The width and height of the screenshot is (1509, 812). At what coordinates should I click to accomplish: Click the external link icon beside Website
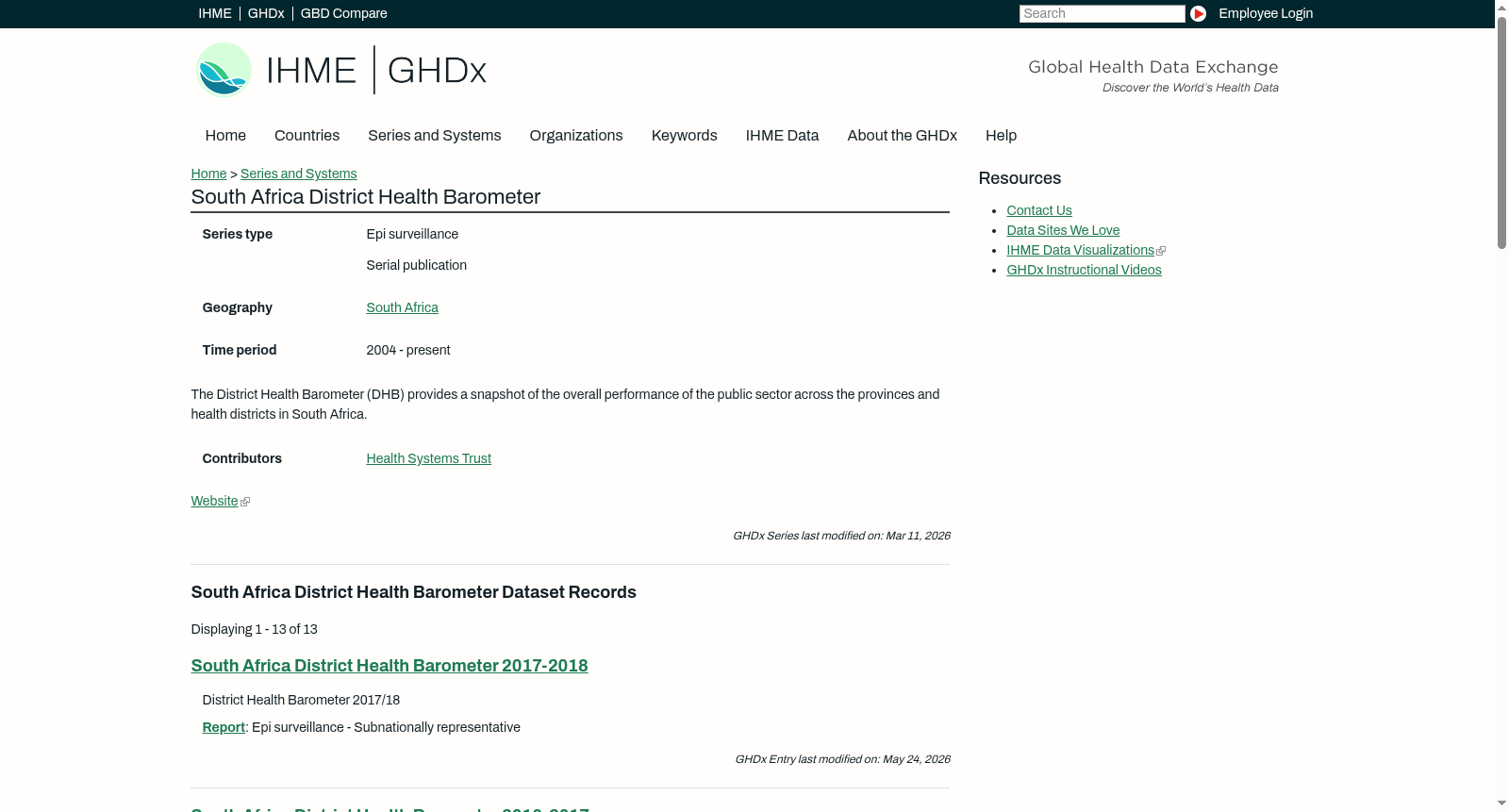pyautogui.click(x=245, y=502)
